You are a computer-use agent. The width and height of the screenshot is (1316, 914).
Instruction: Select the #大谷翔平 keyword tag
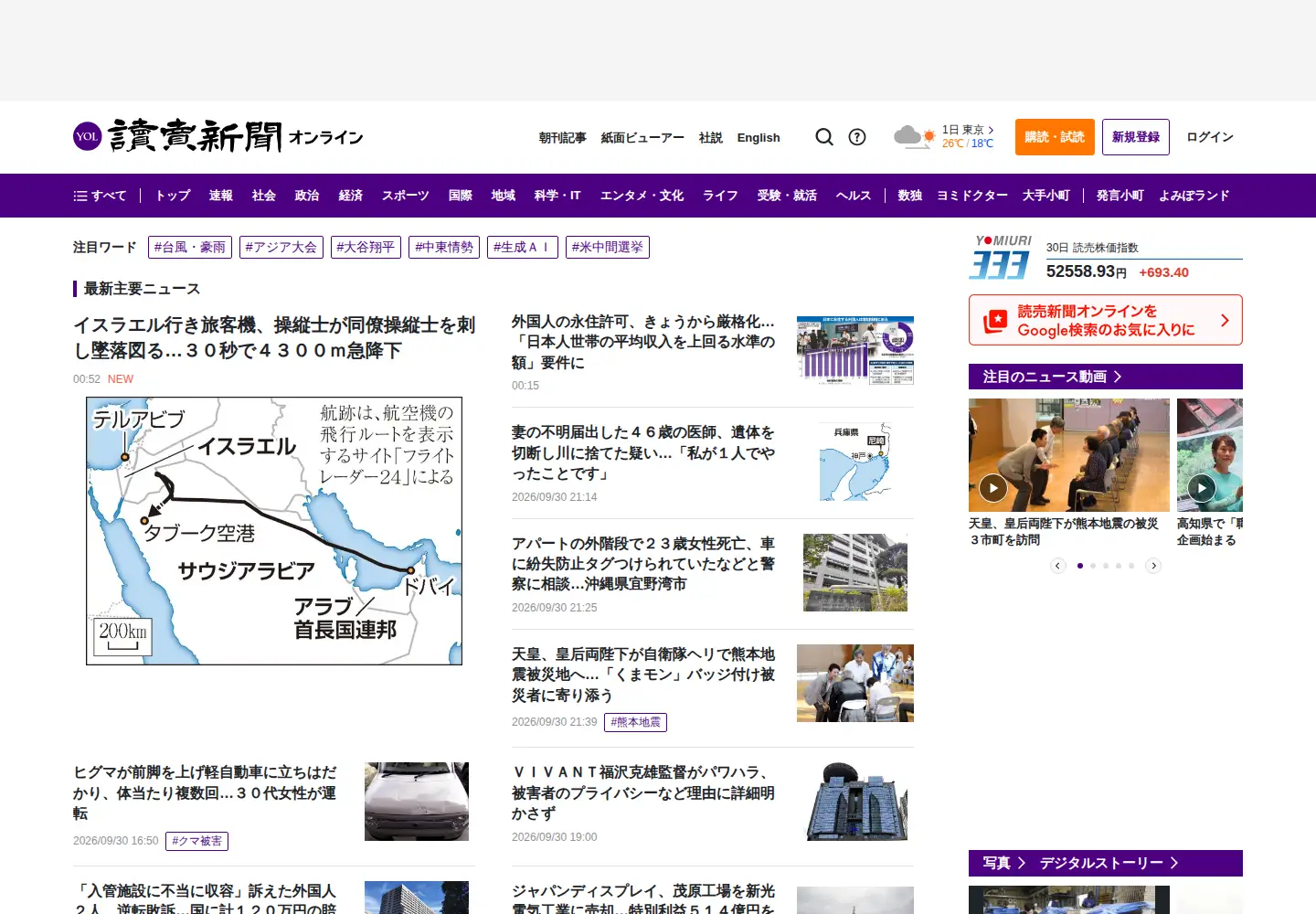[366, 247]
